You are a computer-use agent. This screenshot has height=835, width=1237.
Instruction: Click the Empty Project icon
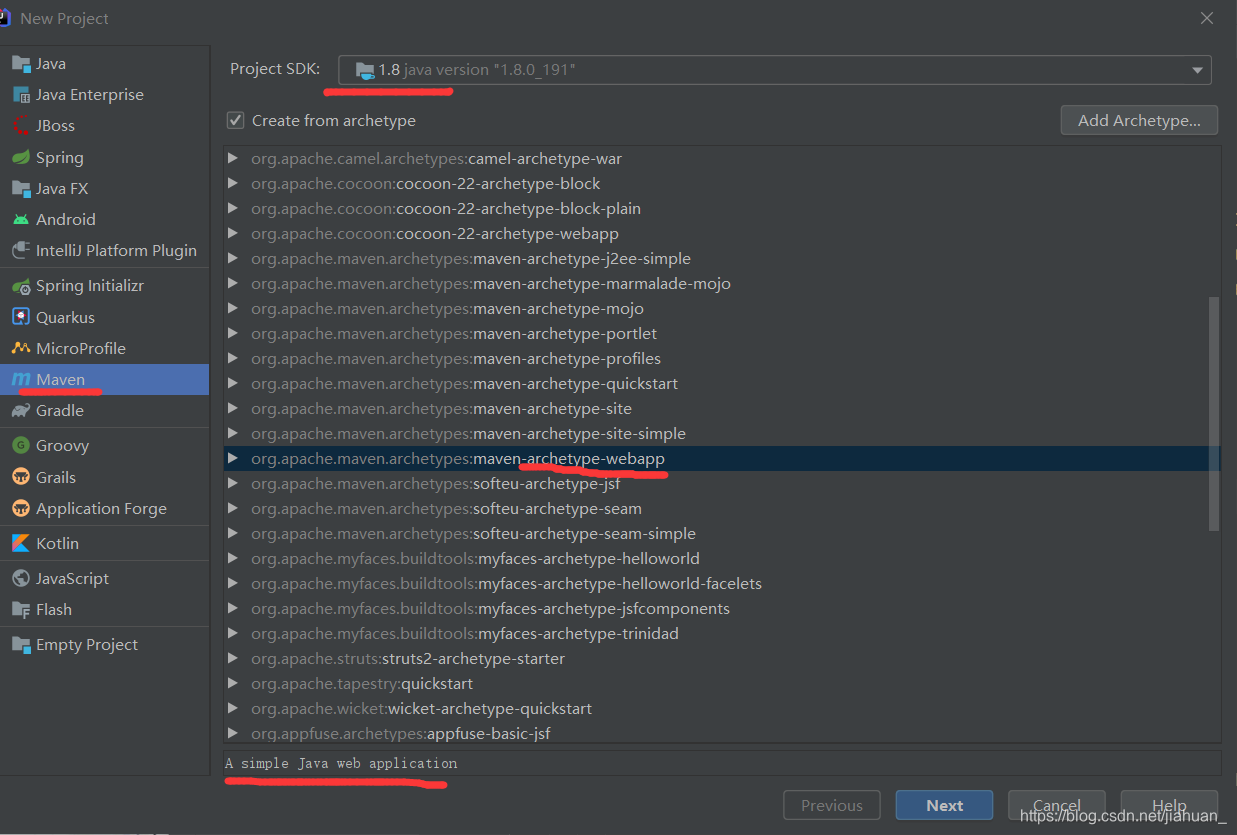21,645
